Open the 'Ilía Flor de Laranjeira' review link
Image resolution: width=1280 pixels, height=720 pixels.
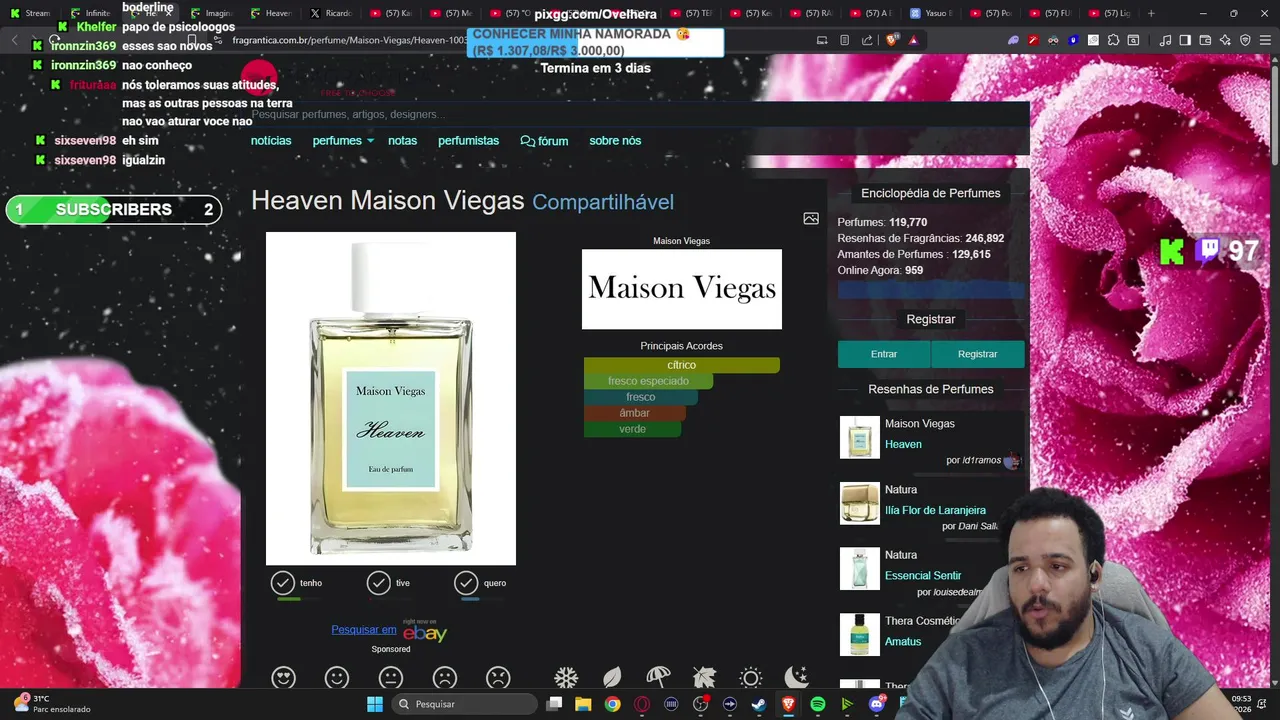935,510
